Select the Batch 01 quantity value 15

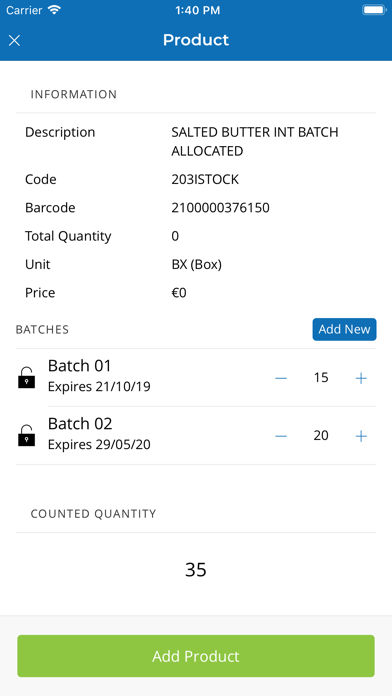[x=321, y=378]
